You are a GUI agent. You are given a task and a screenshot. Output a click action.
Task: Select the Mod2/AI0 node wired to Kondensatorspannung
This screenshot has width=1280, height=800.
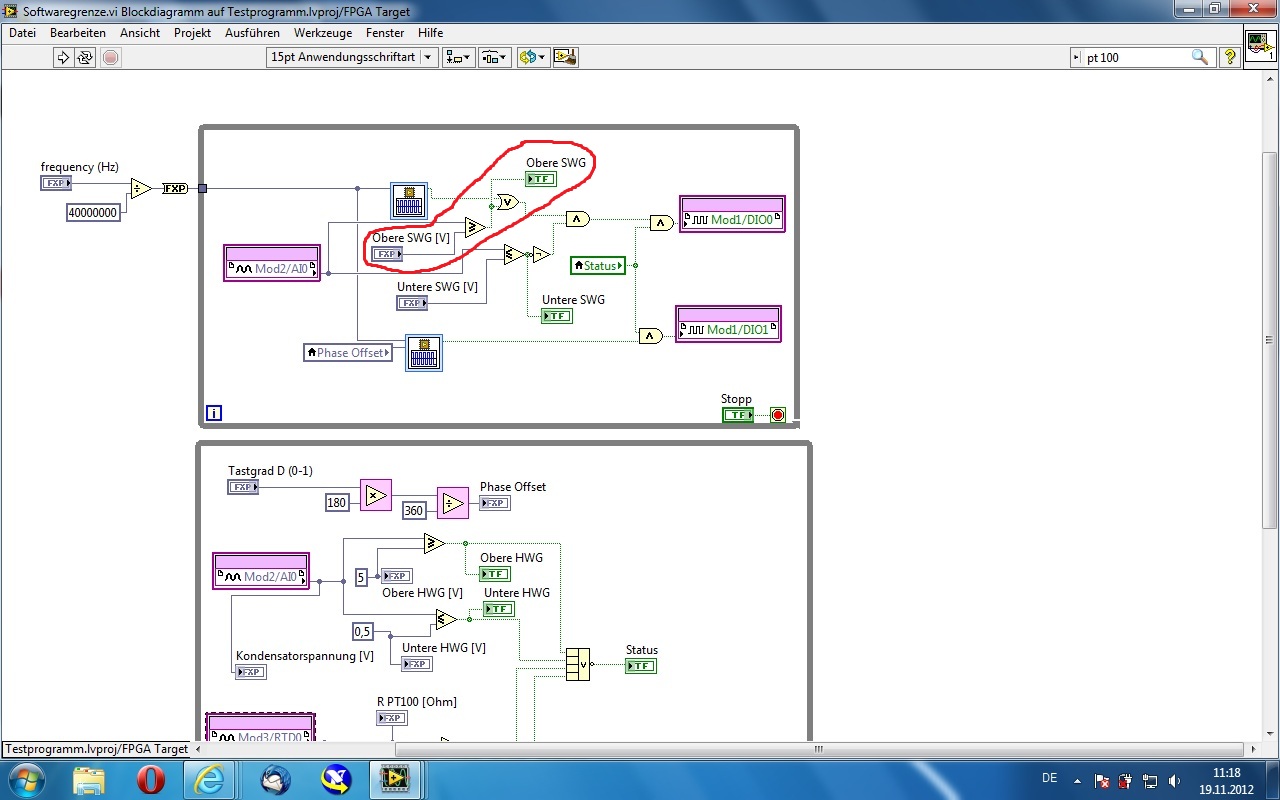pyautogui.click(x=261, y=571)
